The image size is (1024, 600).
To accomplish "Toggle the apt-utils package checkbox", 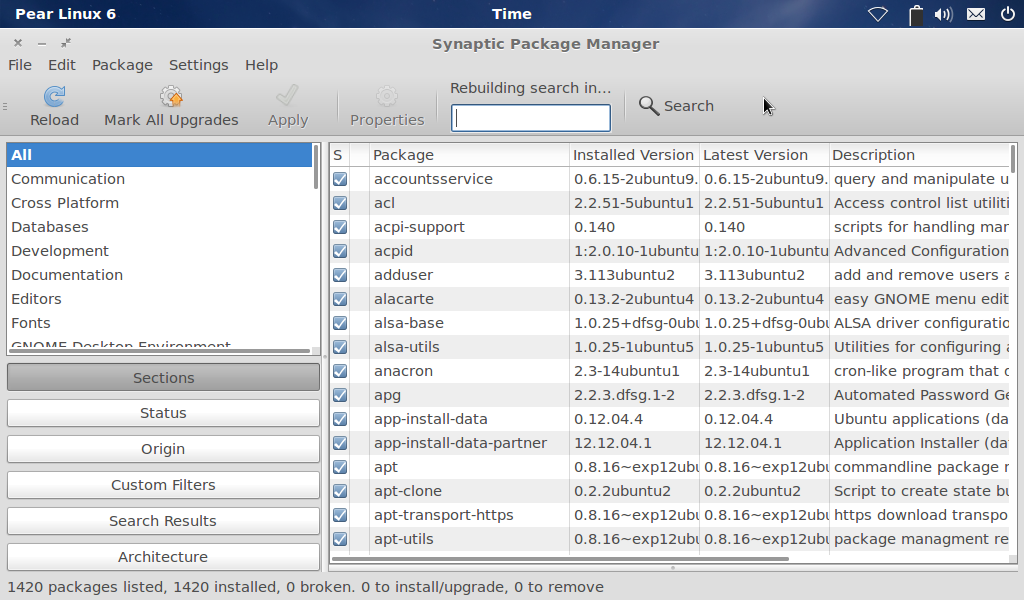I will [x=340, y=539].
